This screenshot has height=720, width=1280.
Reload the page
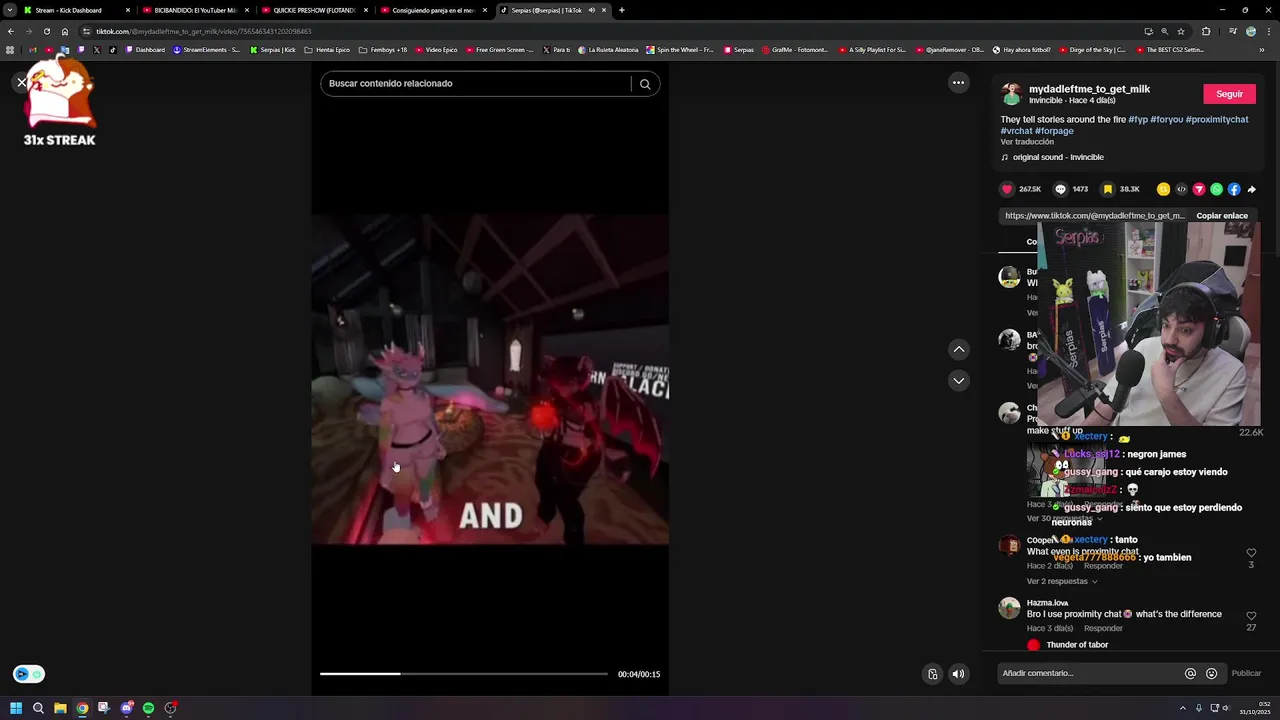coord(46,31)
